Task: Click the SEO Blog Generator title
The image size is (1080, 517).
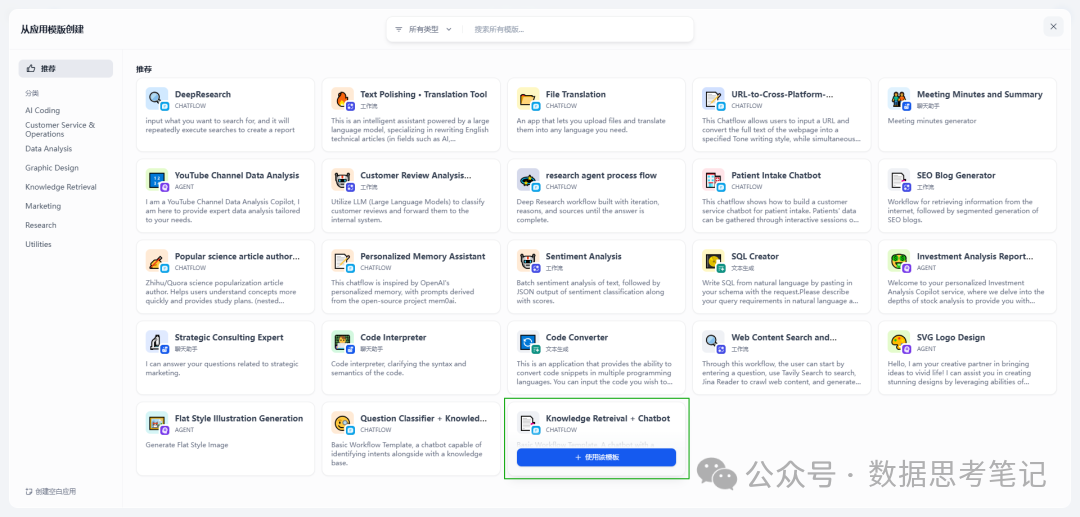Action: (956, 176)
